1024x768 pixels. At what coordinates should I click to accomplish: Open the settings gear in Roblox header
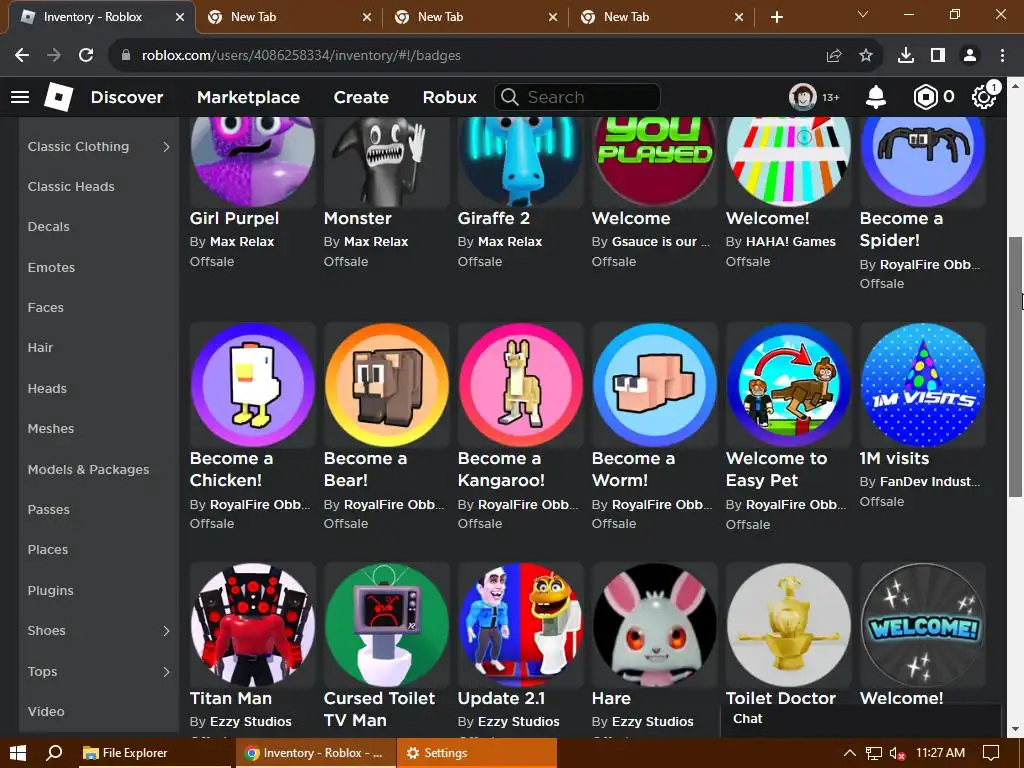(x=984, y=97)
